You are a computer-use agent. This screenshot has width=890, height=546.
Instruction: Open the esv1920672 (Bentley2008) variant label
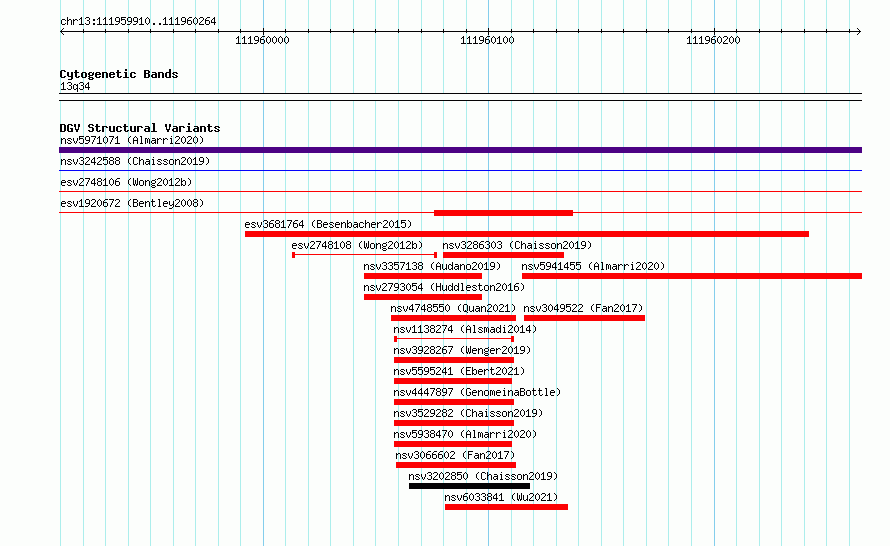click(x=132, y=203)
